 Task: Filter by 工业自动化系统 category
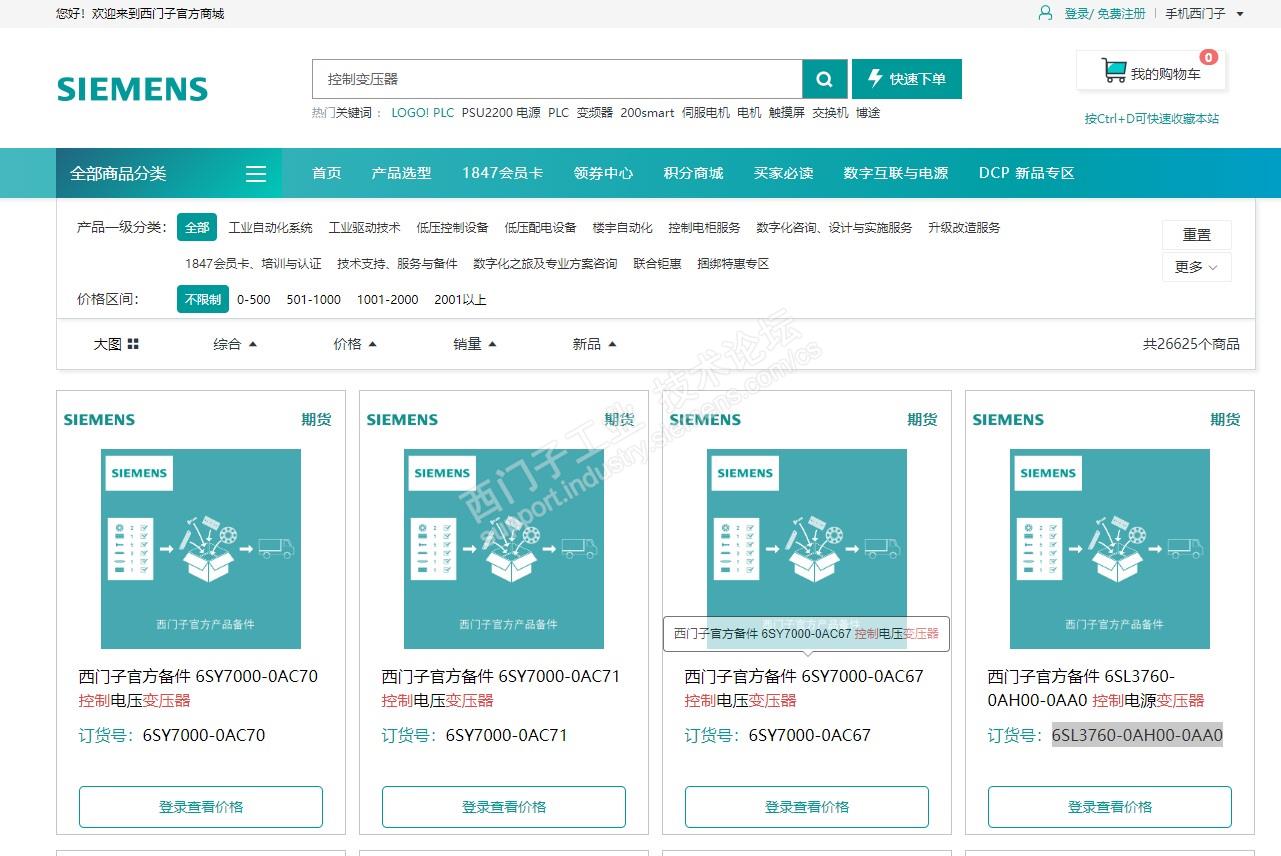pyautogui.click(x=271, y=227)
